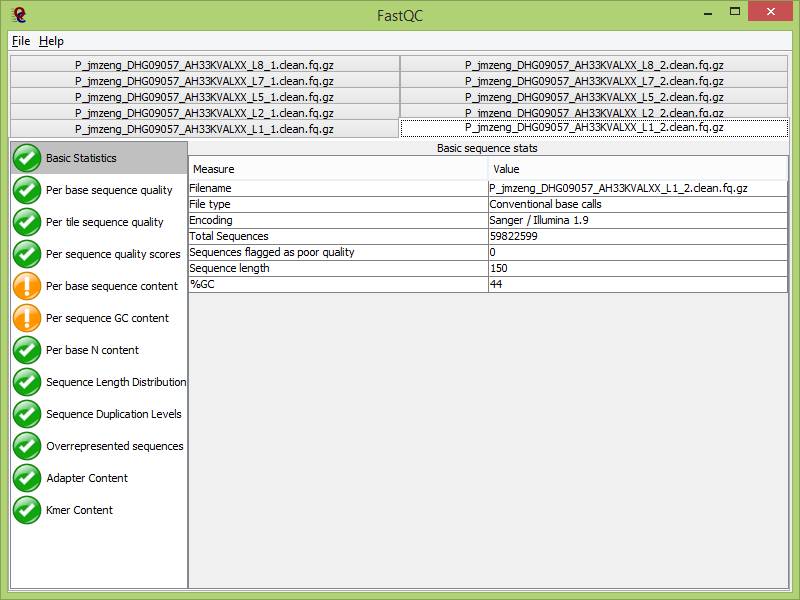Select the Conventional base calls cell
This screenshot has height=600, width=800.
coord(638,204)
